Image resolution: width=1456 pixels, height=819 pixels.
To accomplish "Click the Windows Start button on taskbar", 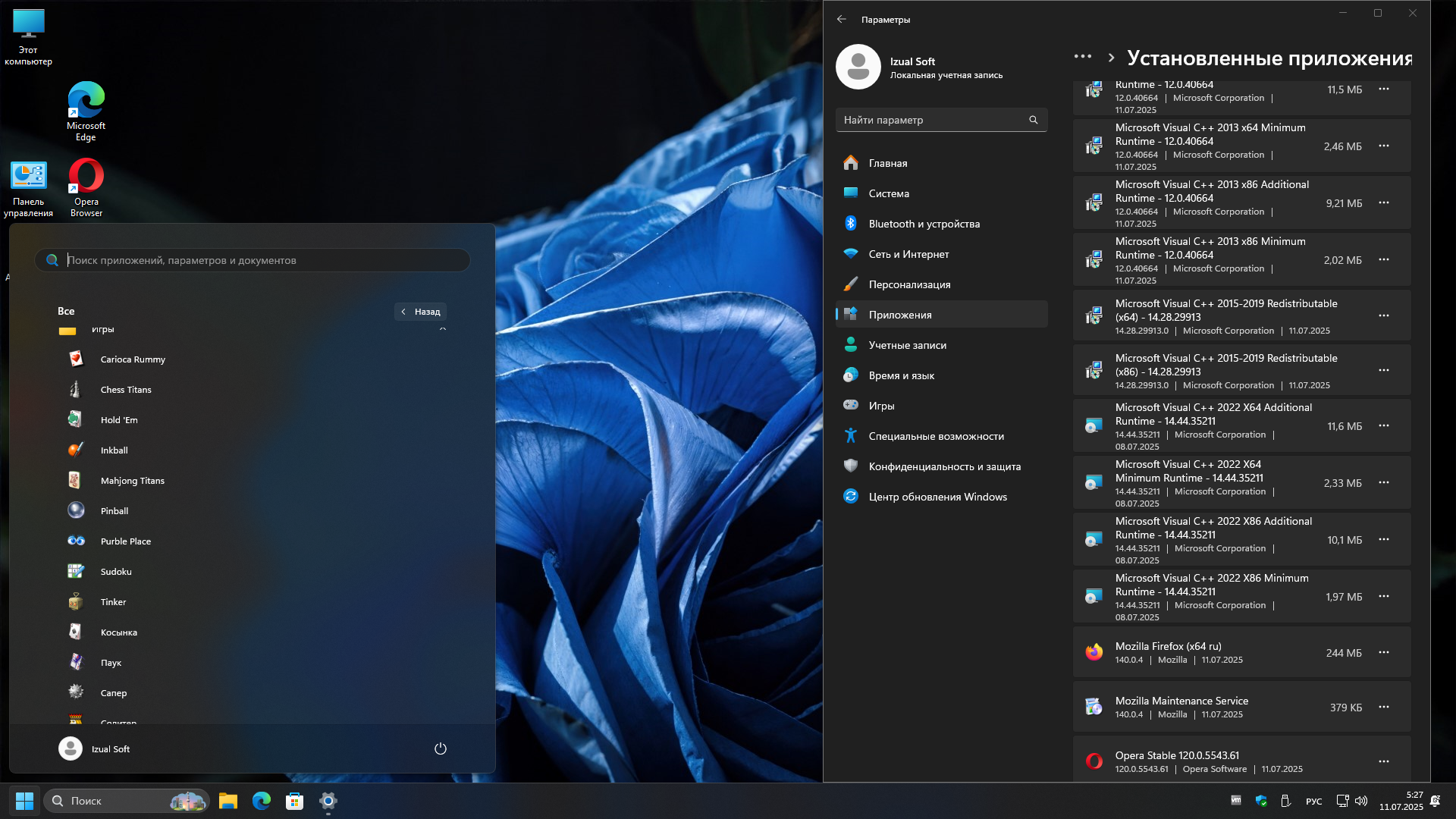I will (x=24, y=801).
